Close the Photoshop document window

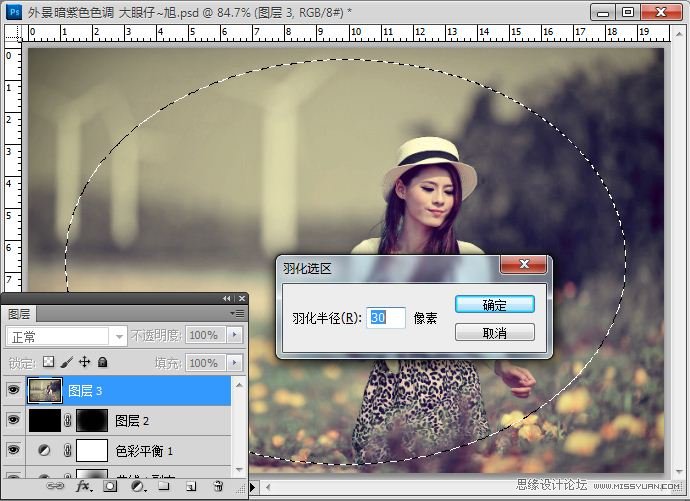tap(661, 12)
